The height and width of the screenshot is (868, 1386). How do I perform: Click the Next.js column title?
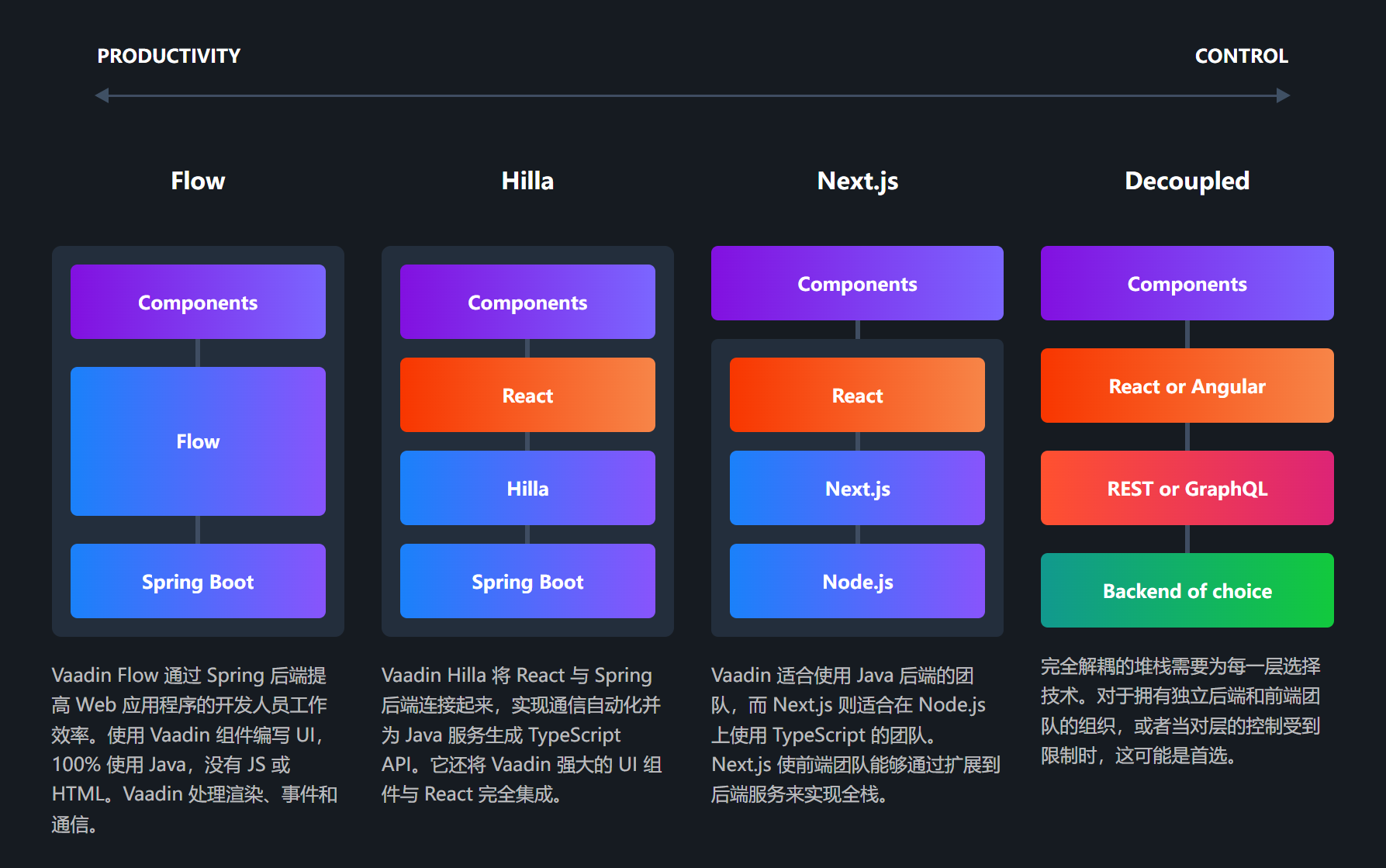click(x=856, y=180)
